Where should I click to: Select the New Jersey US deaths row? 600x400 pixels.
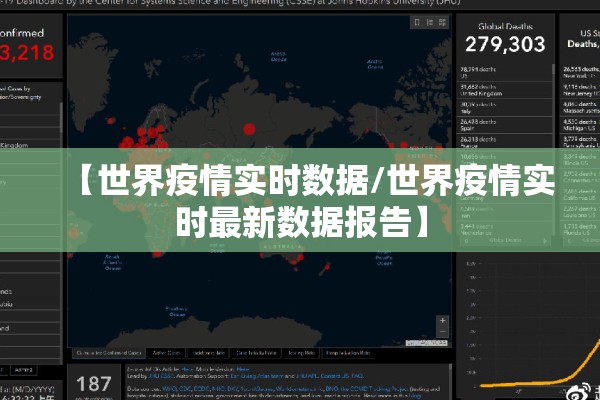[580, 90]
